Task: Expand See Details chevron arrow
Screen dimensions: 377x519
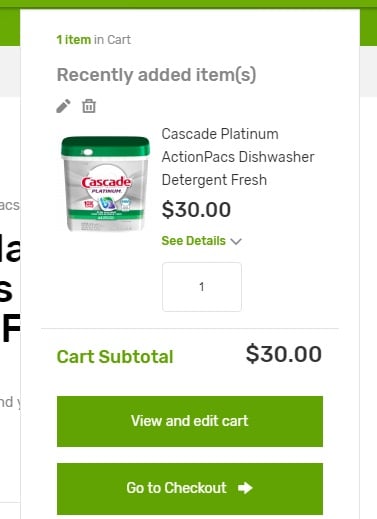Action: pos(236,241)
